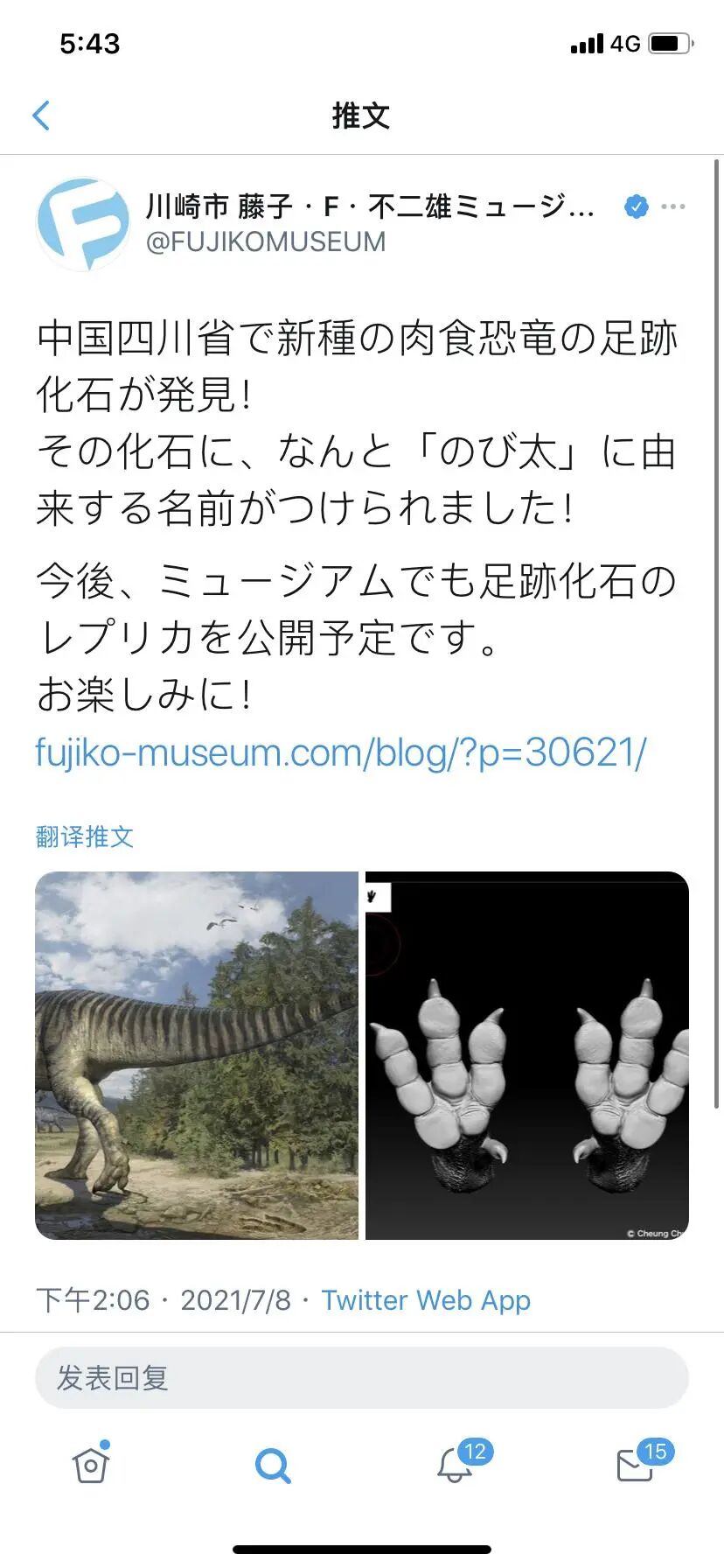
Task: Open the Search tab magnifier icon
Action: tap(273, 1465)
